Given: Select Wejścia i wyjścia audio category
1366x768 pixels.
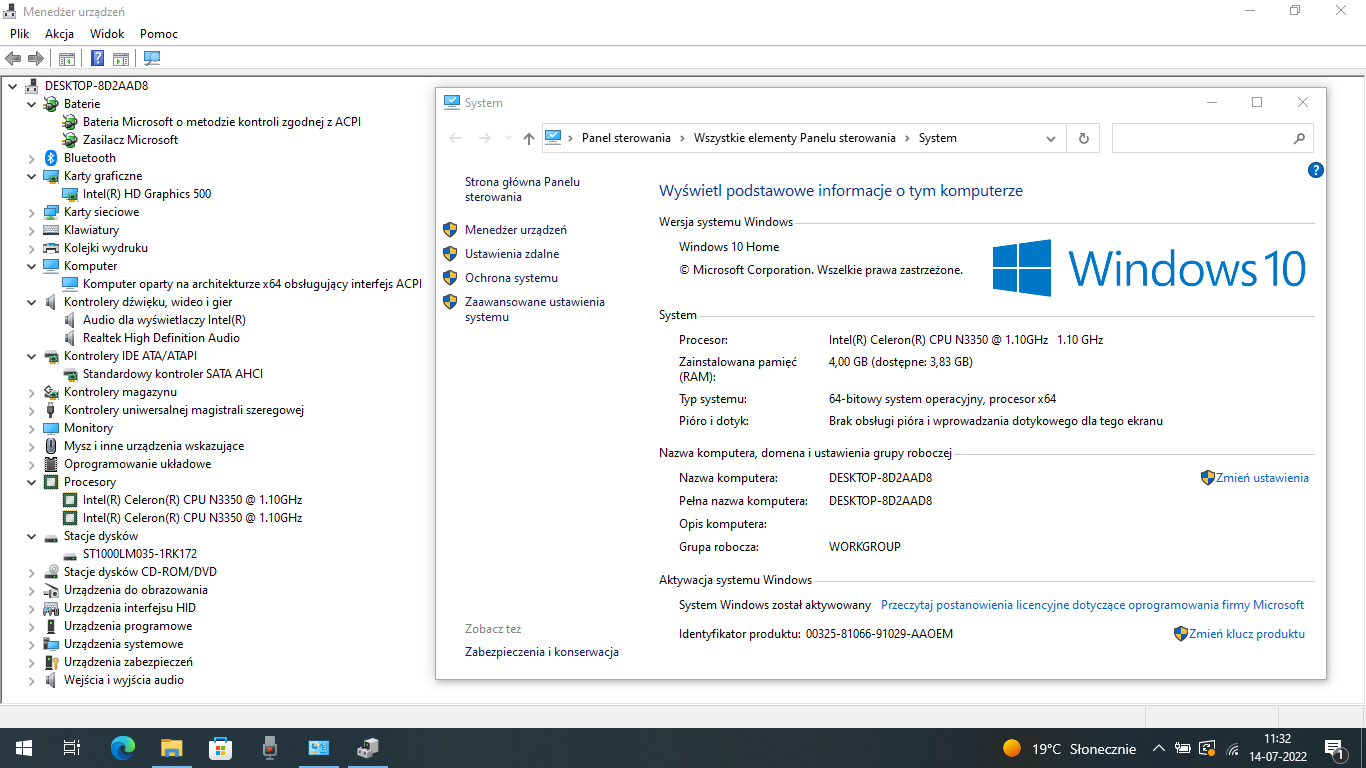Looking at the screenshot, I should click(x=124, y=680).
